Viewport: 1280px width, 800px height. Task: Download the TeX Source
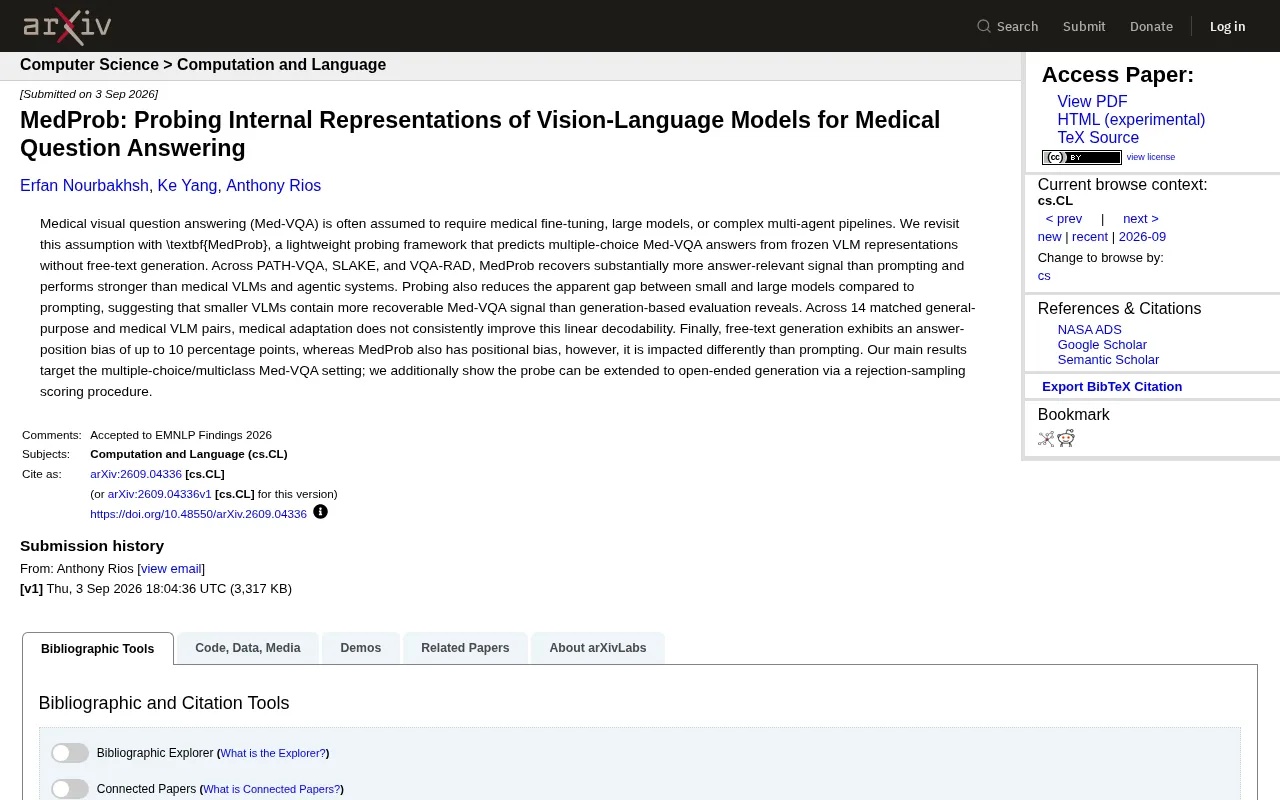coord(1098,138)
